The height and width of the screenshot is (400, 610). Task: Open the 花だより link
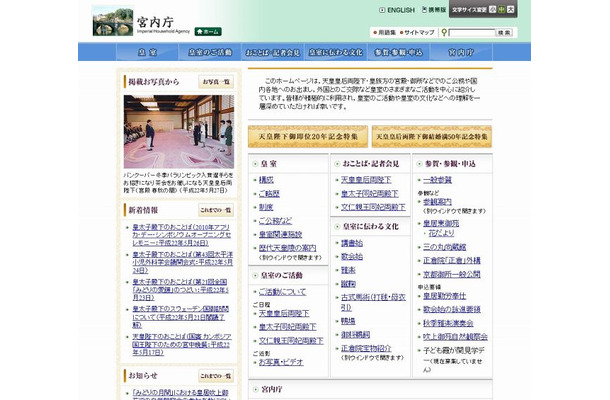pos(441,233)
